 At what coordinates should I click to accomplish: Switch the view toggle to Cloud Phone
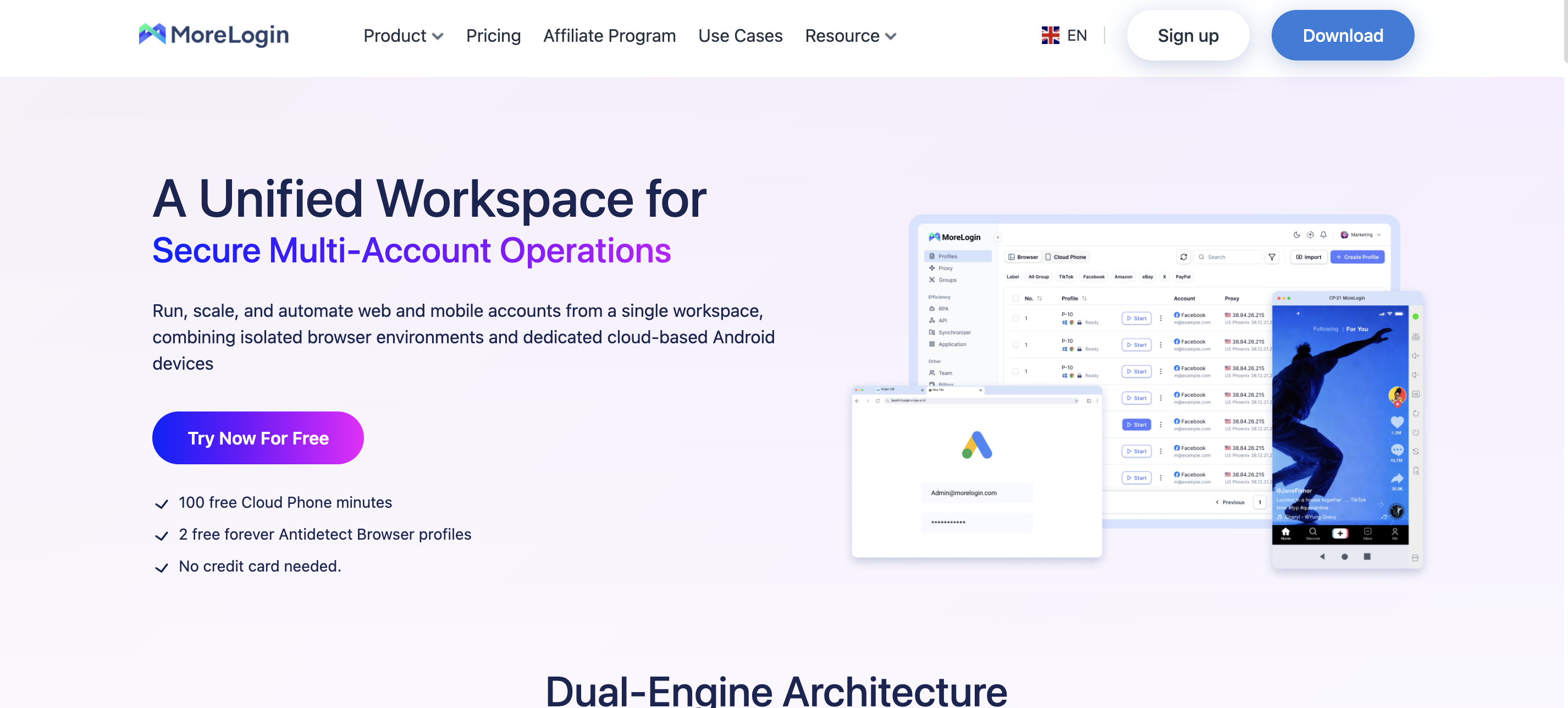pos(1070,256)
